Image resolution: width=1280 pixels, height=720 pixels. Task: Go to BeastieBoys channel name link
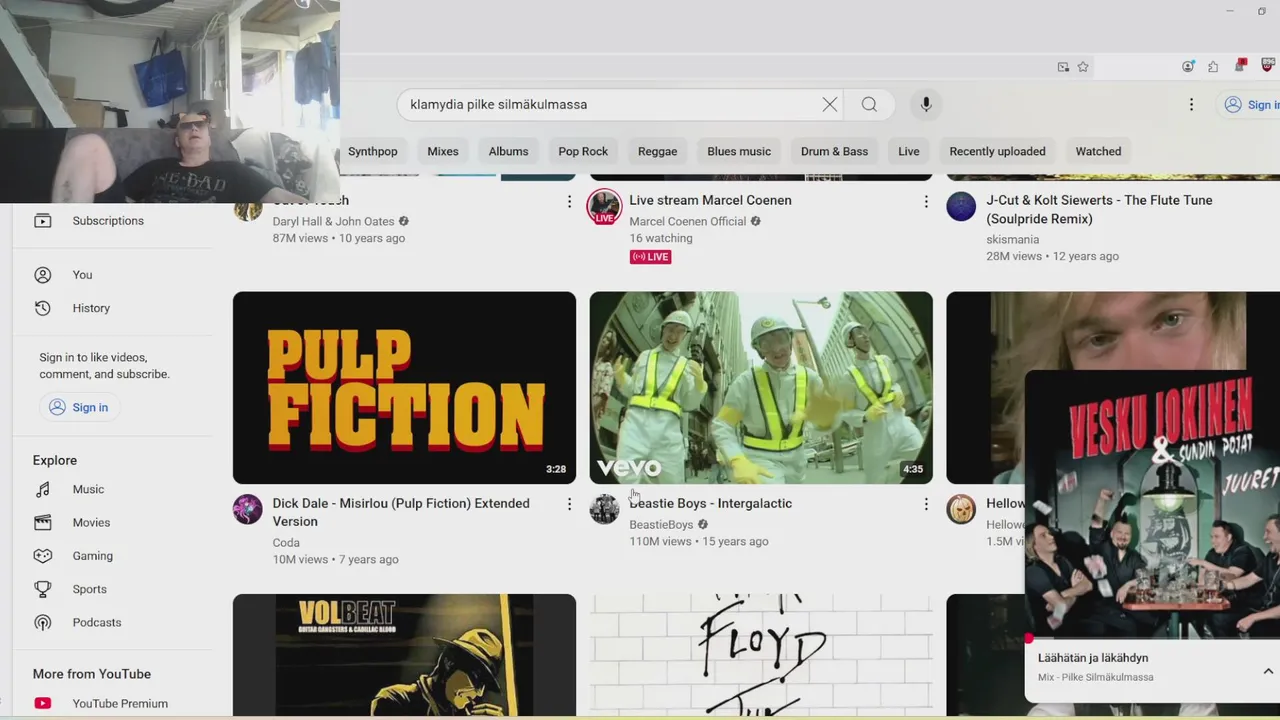tap(661, 524)
